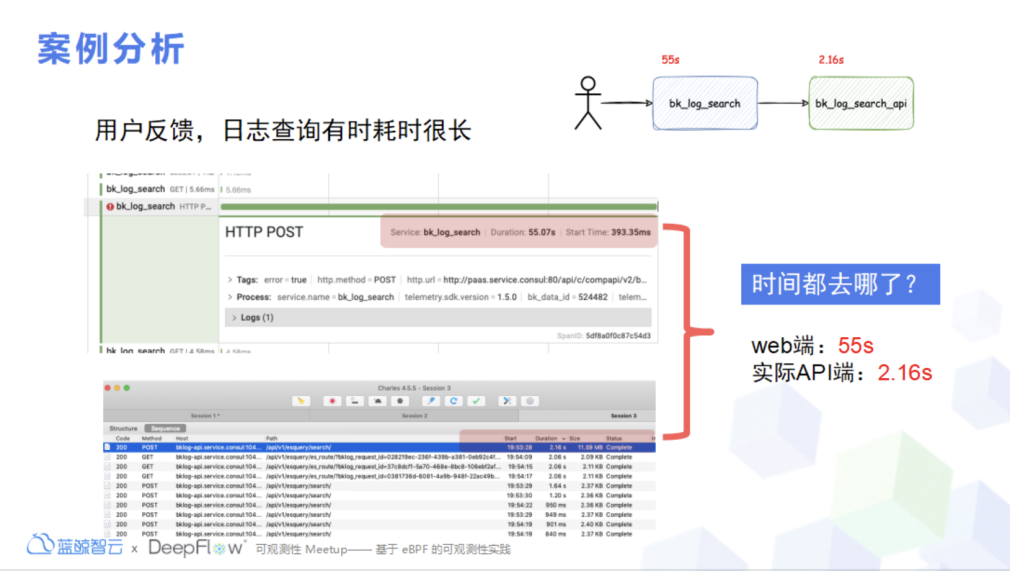Select the POST request lasting 949 ms

tap(379, 515)
